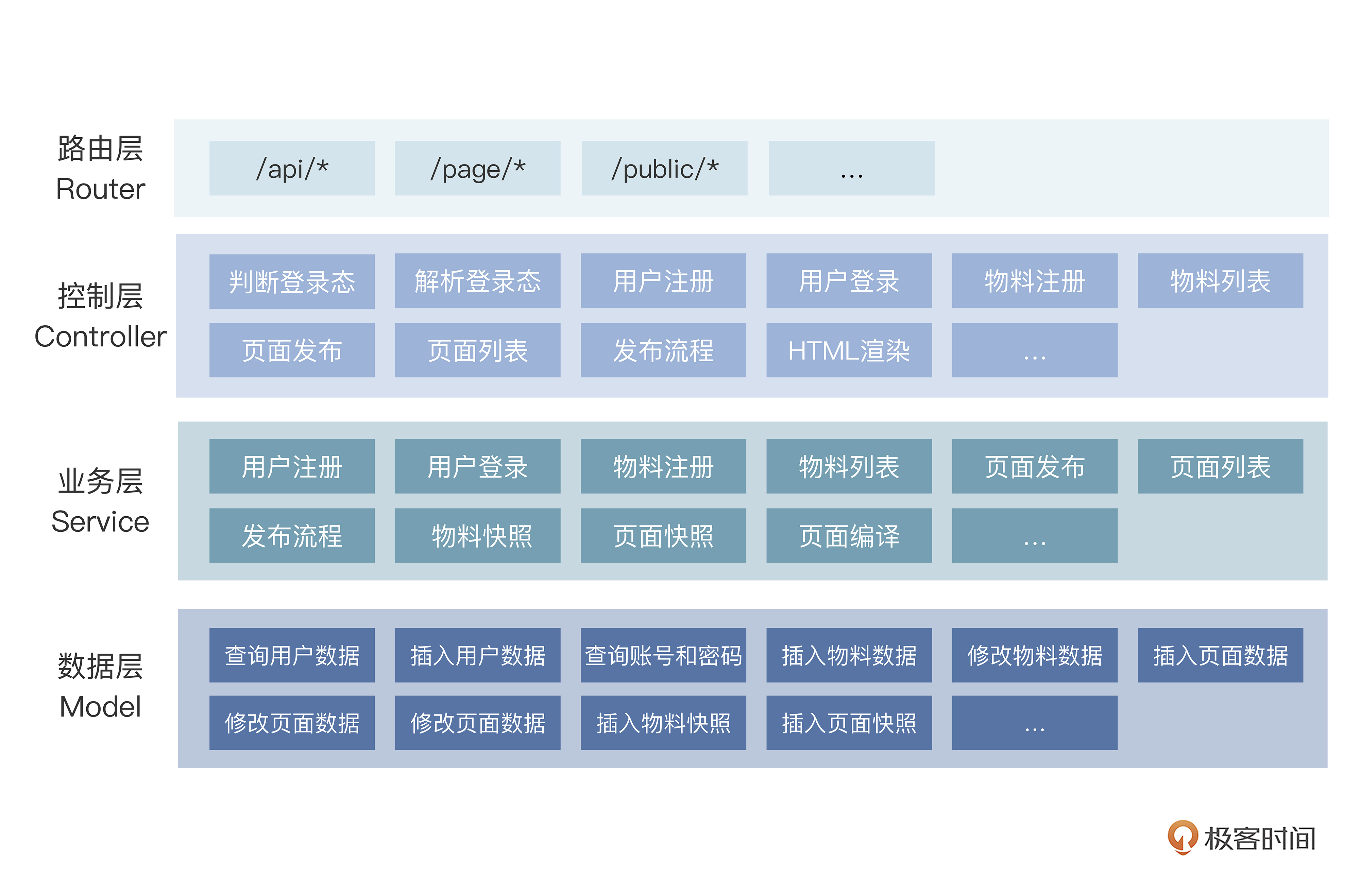Image resolution: width=1360 pixels, height=896 pixels.
Task: Click the 路由层 Router layer label
Action: [x=100, y=169]
